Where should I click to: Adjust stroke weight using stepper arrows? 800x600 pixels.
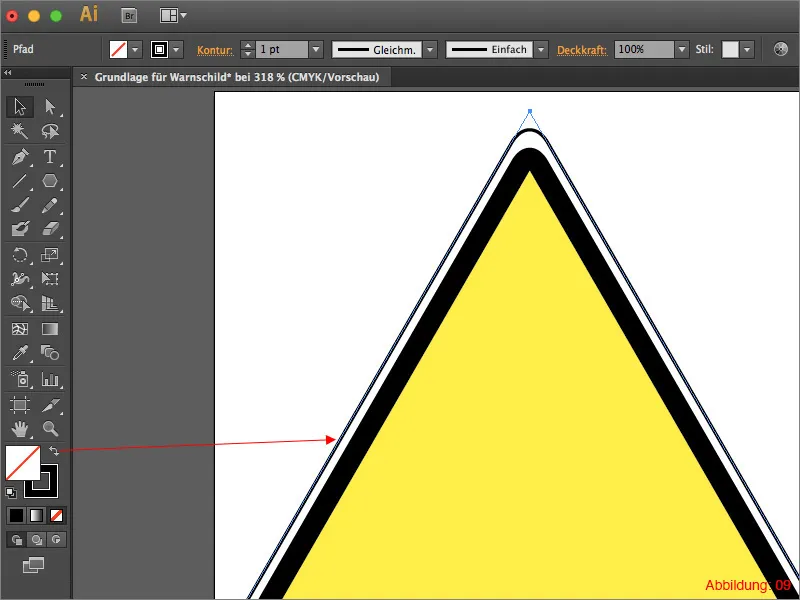pyautogui.click(x=247, y=49)
